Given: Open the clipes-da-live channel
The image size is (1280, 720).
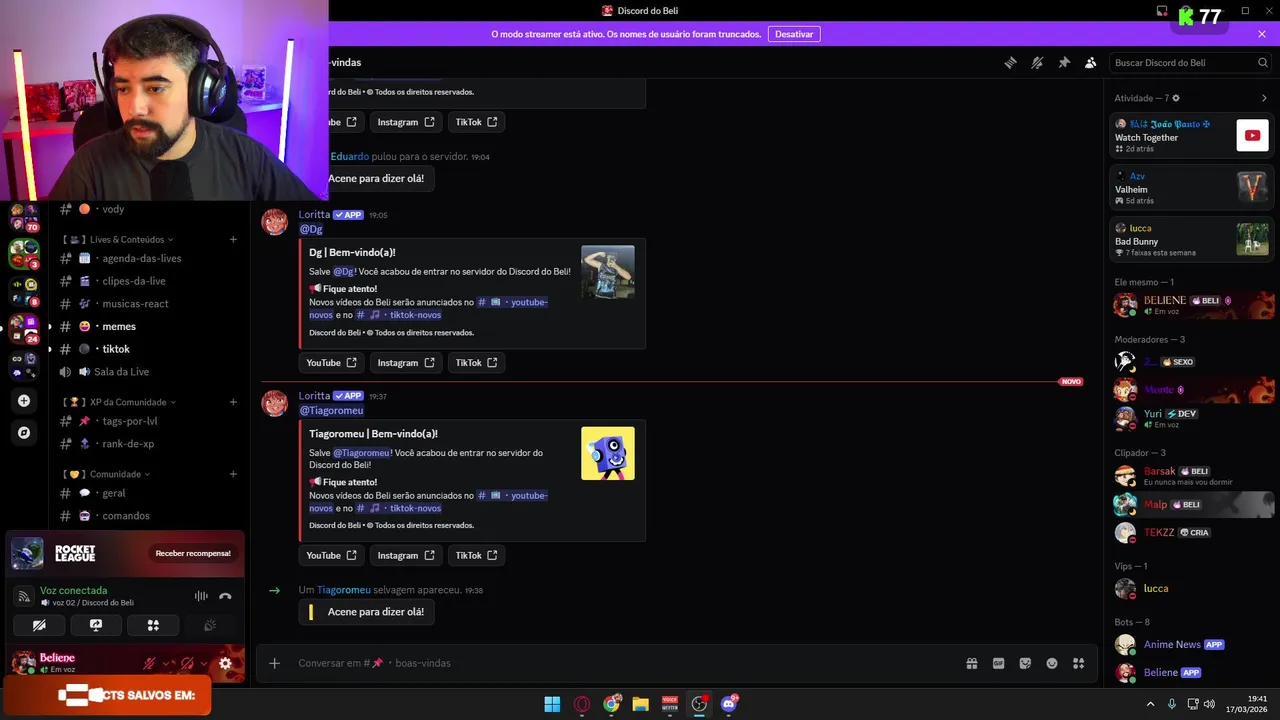Looking at the screenshot, I should (x=148, y=281).
